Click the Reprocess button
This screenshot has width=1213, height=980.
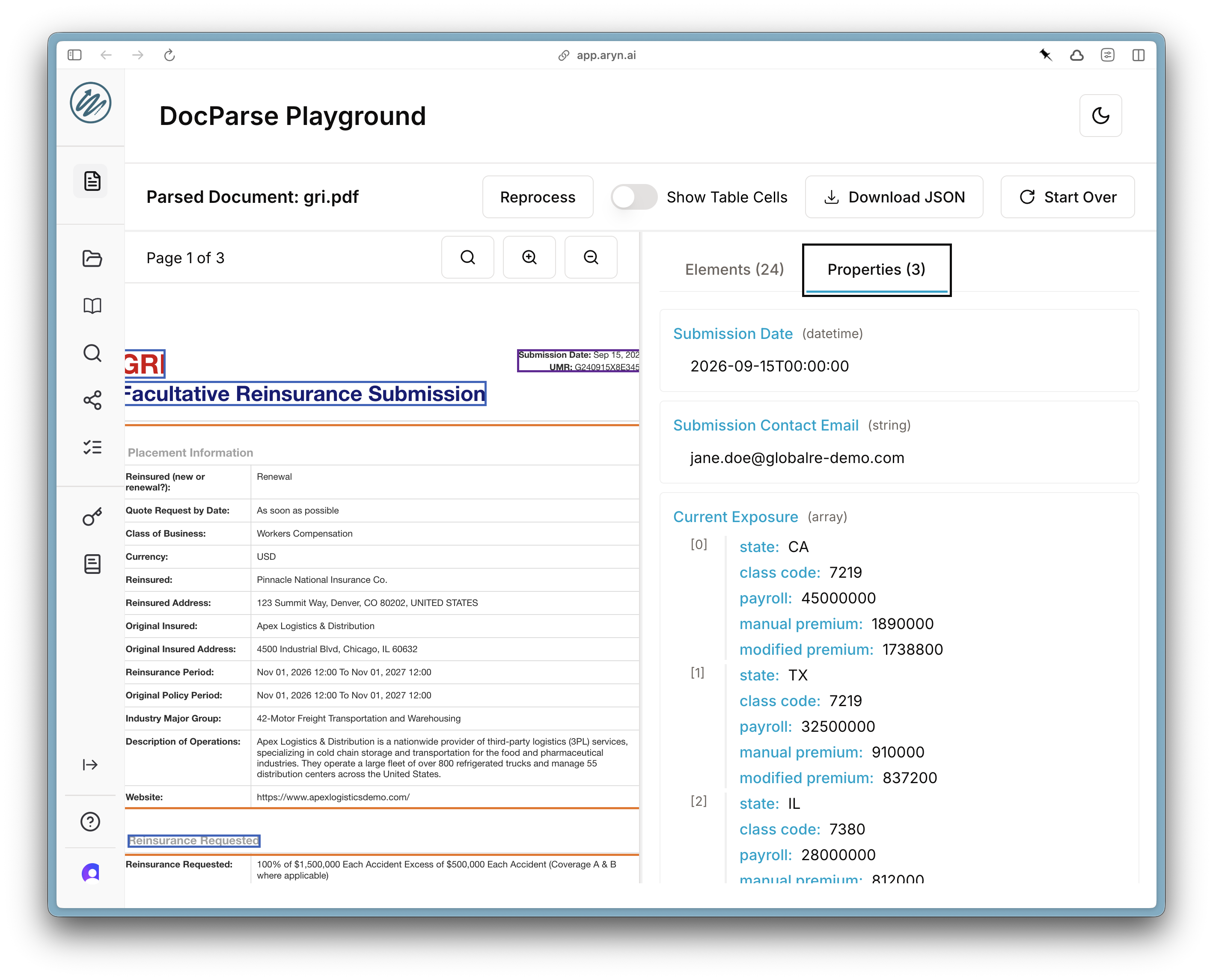[x=537, y=197]
